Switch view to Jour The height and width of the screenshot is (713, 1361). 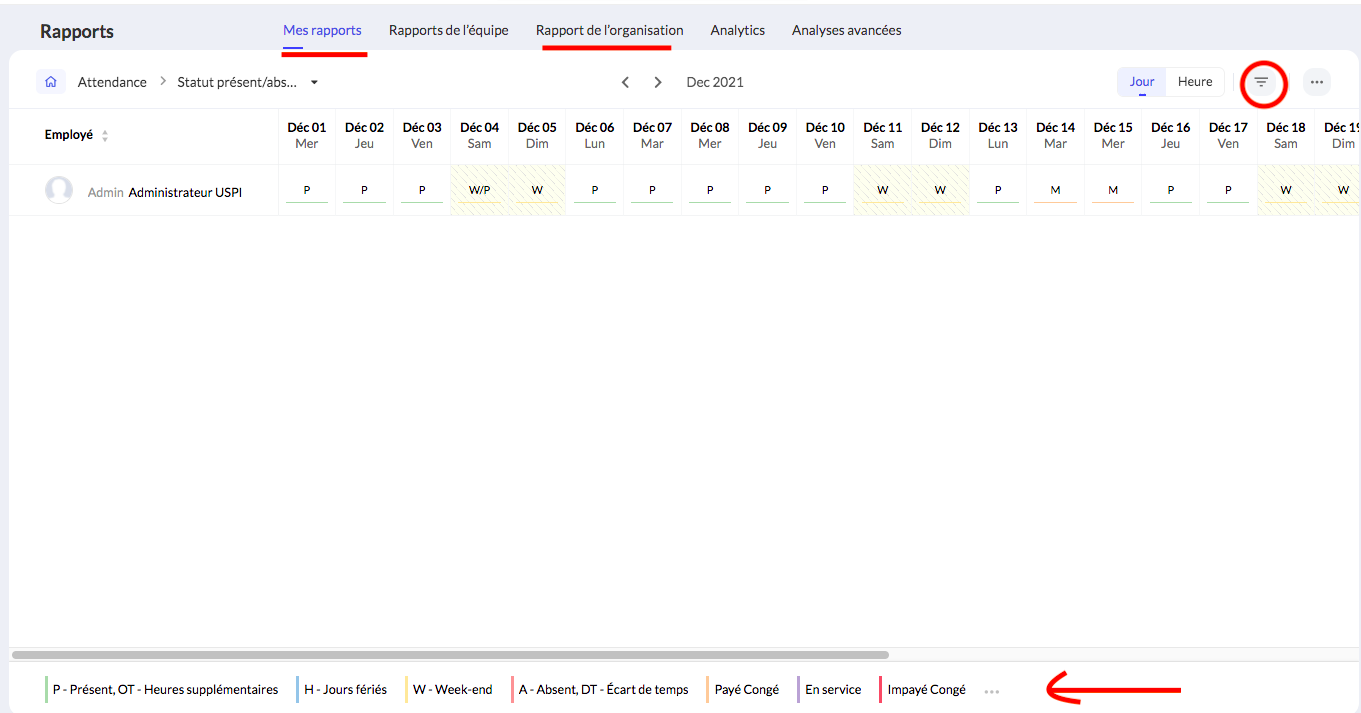click(1142, 82)
